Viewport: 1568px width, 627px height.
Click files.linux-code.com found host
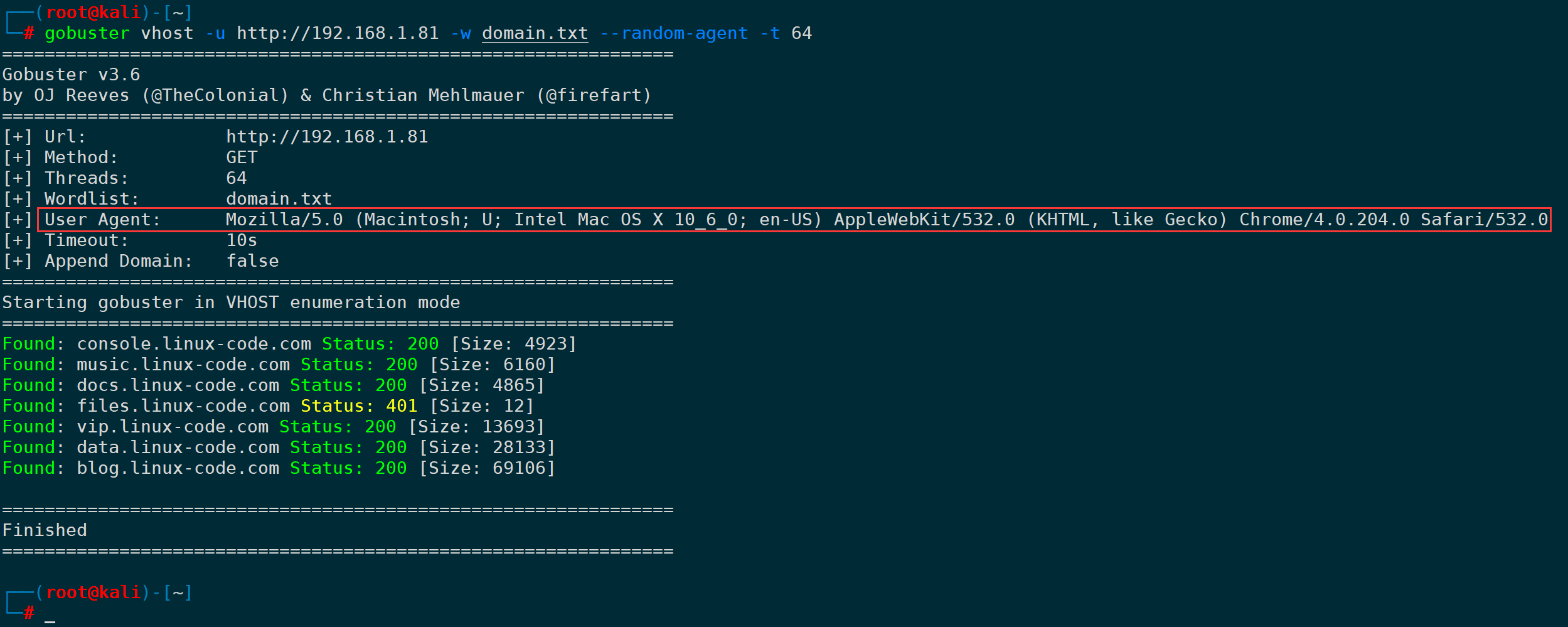click(x=183, y=406)
